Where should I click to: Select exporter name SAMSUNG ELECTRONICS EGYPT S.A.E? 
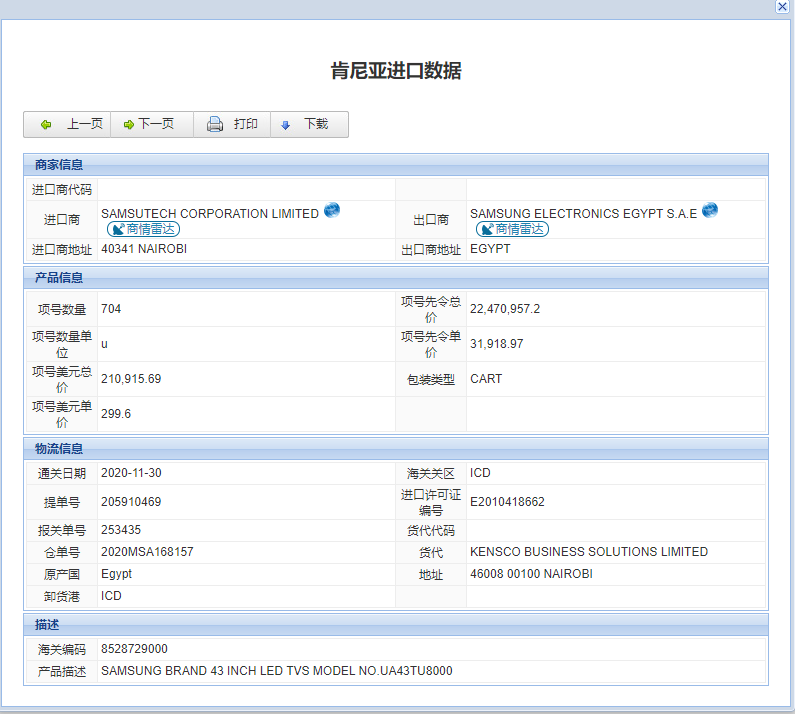pyautogui.click(x=583, y=213)
